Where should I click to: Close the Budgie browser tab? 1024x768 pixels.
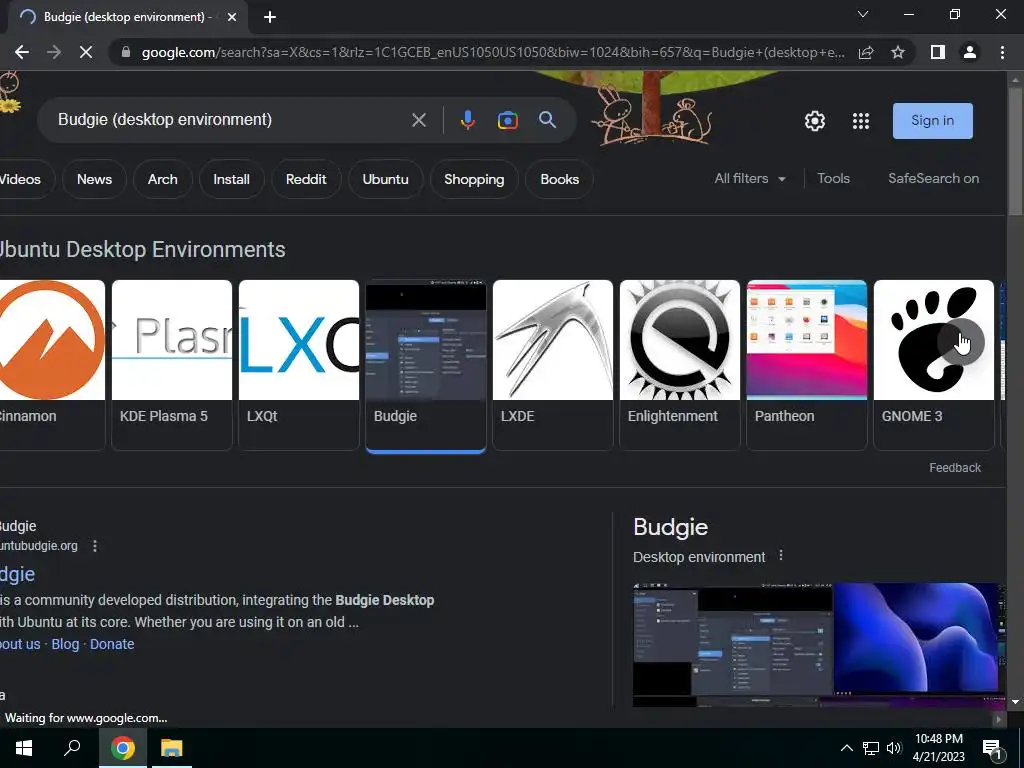coord(232,17)
